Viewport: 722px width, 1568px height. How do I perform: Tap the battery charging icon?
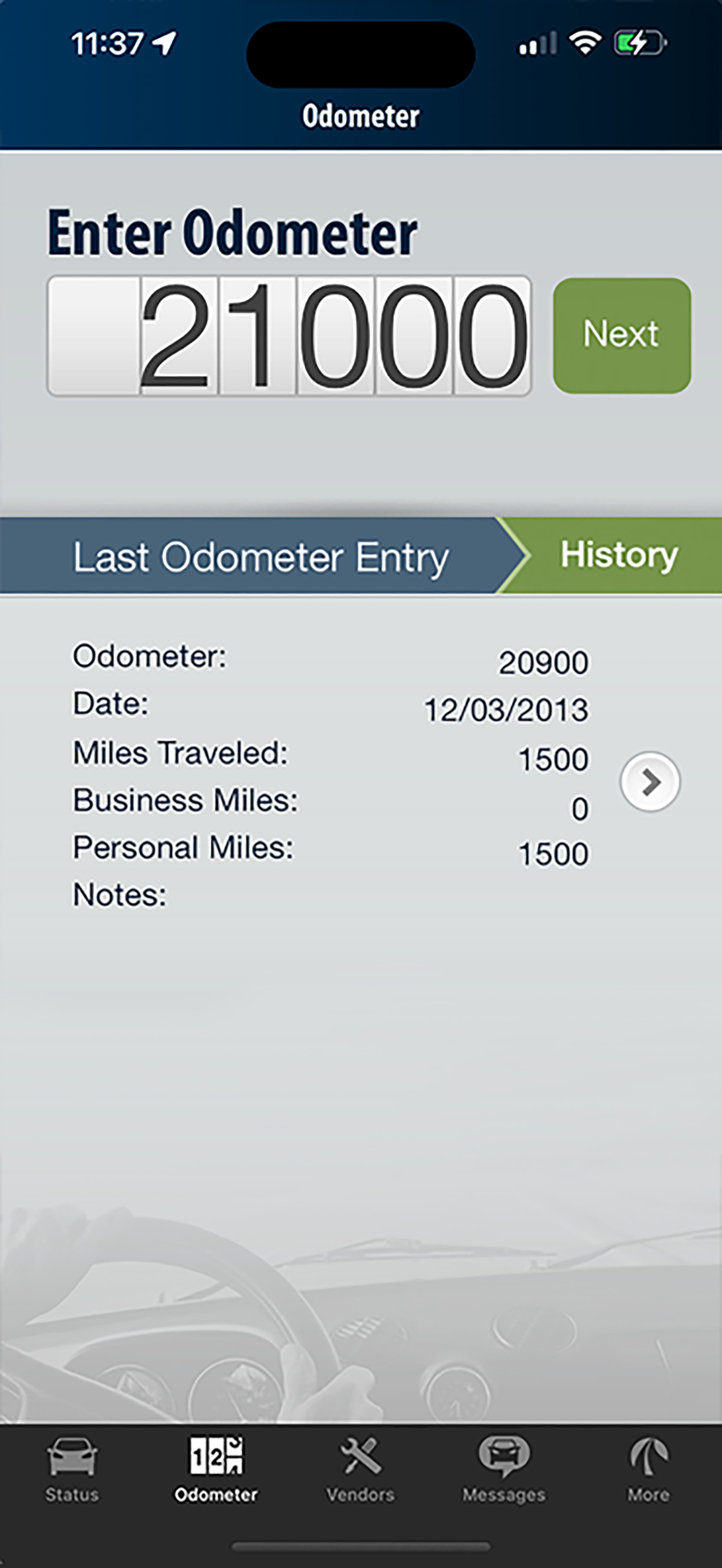click(x=640, y=43)
